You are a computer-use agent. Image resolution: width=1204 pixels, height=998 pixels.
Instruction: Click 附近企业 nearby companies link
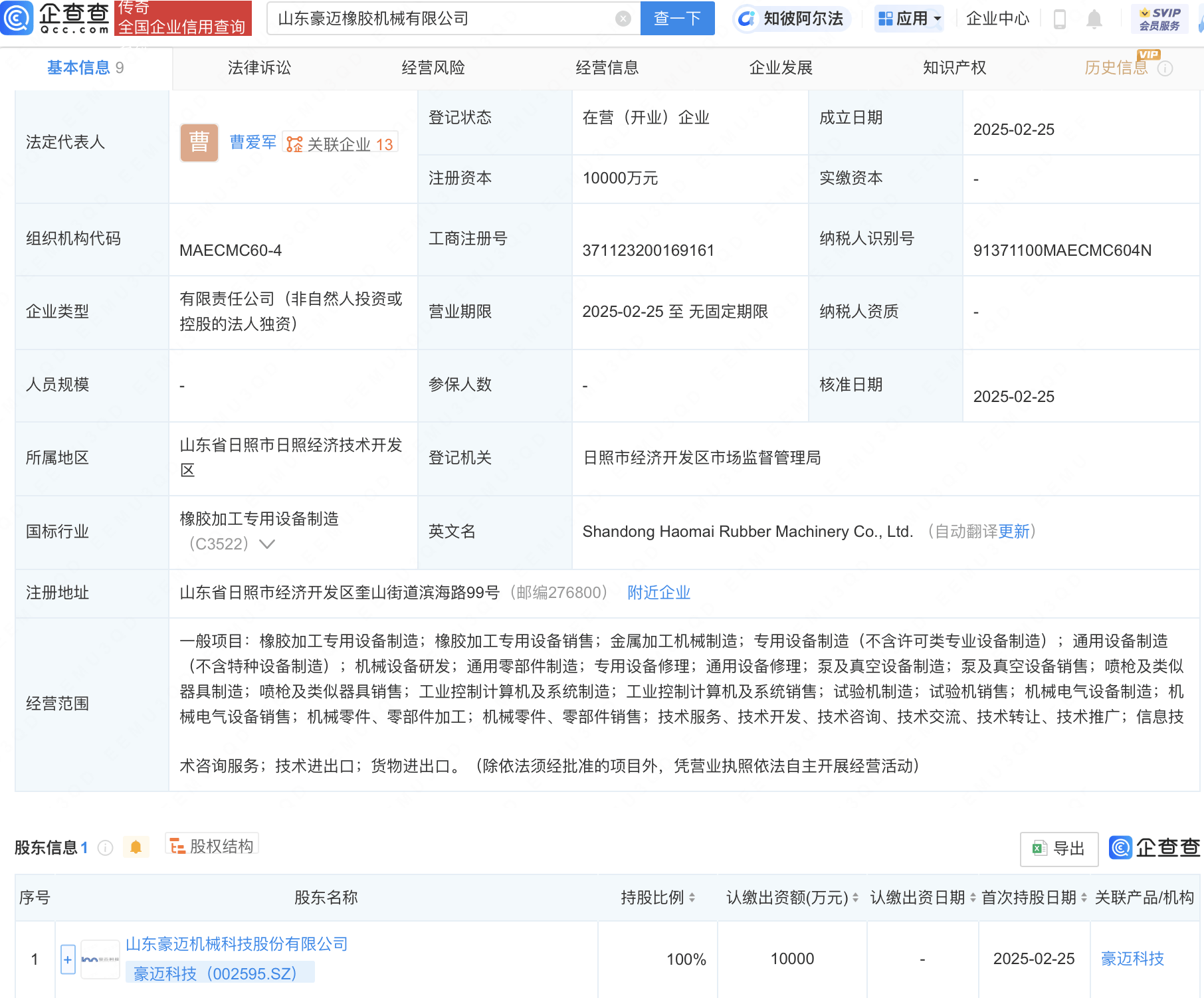[x=658, y=593]
